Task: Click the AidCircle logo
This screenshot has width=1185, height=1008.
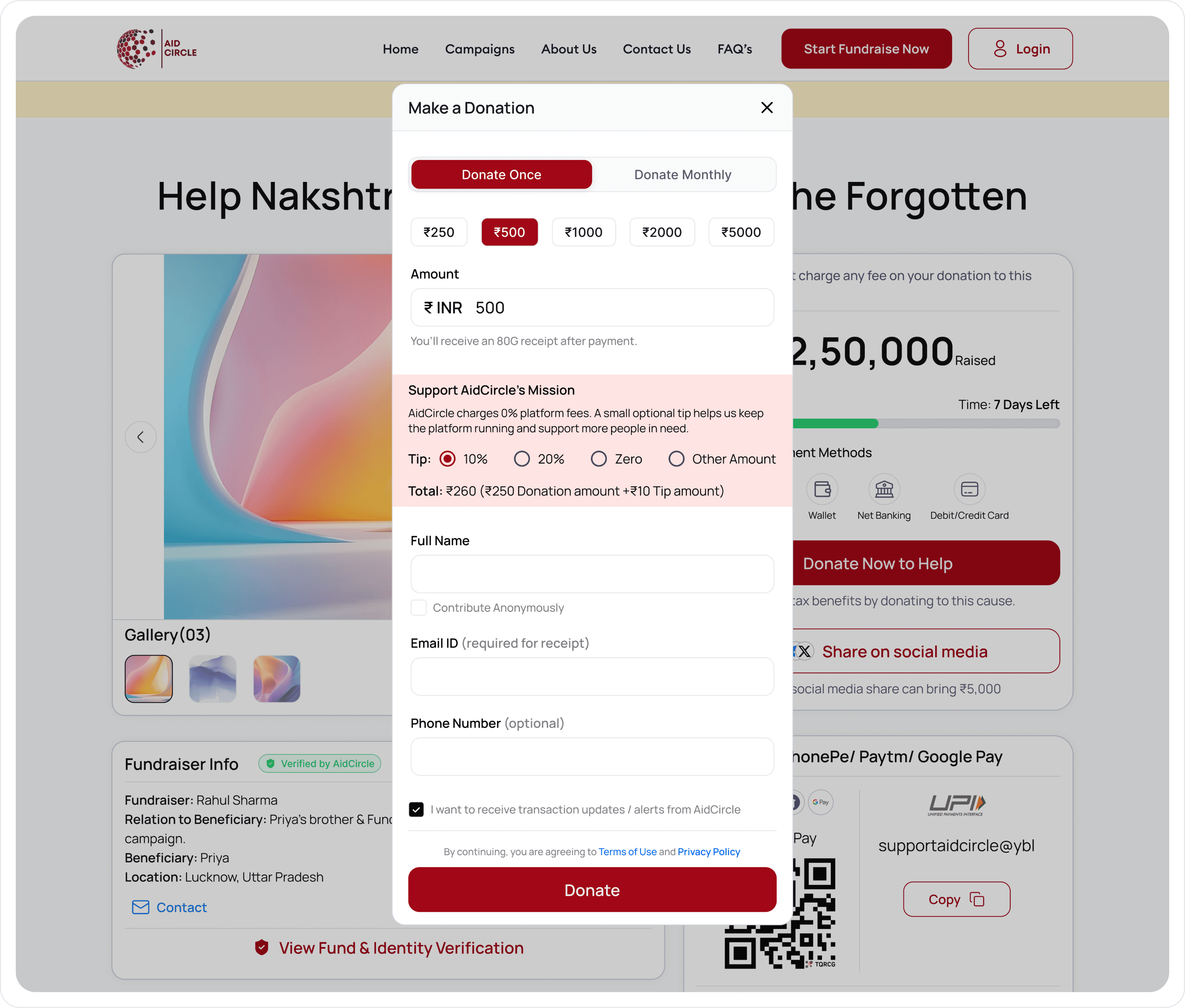Action: point(157,49)
